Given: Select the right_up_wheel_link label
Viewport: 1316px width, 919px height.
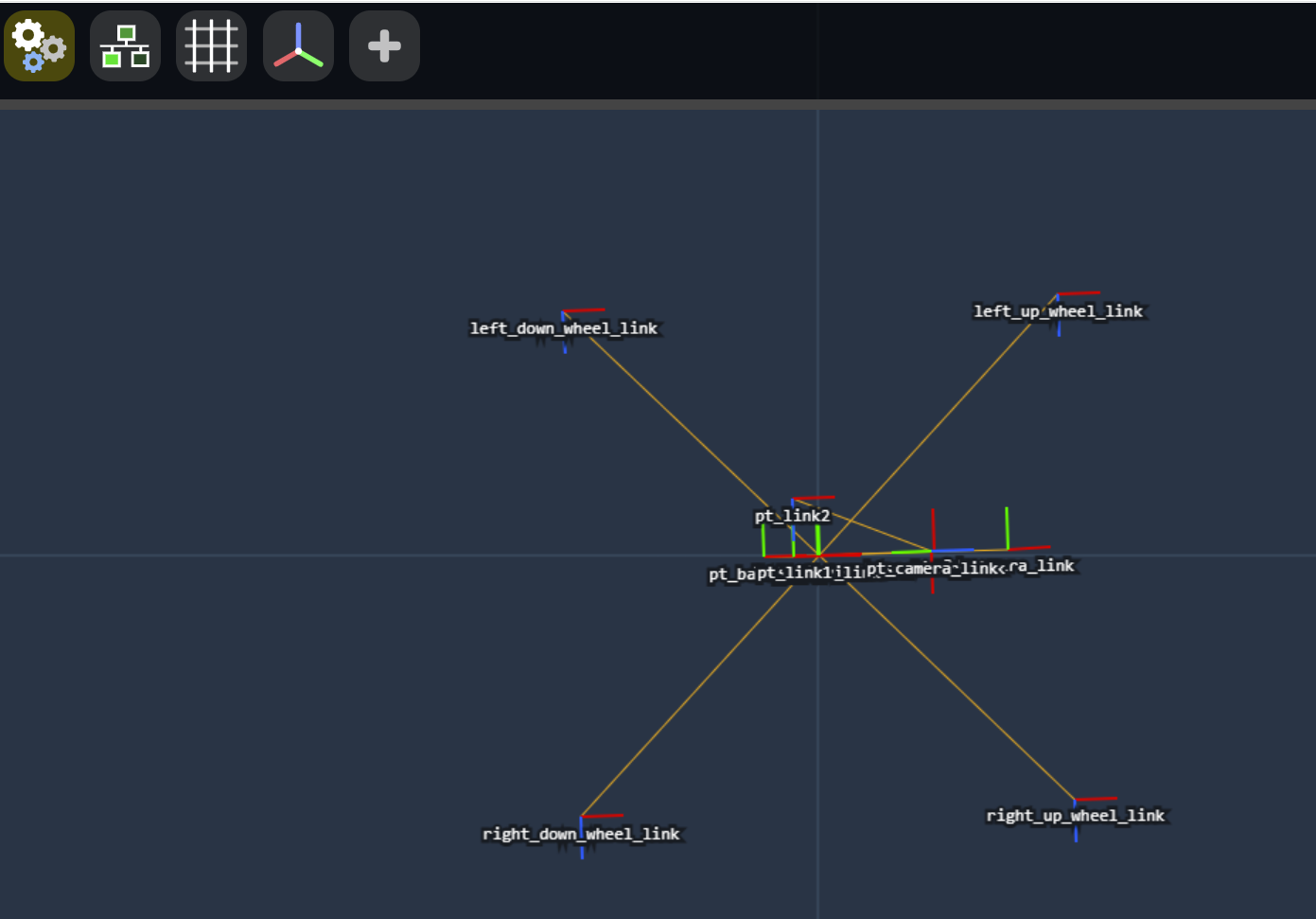Looking at the screenshot, I should coord(1076,816).
